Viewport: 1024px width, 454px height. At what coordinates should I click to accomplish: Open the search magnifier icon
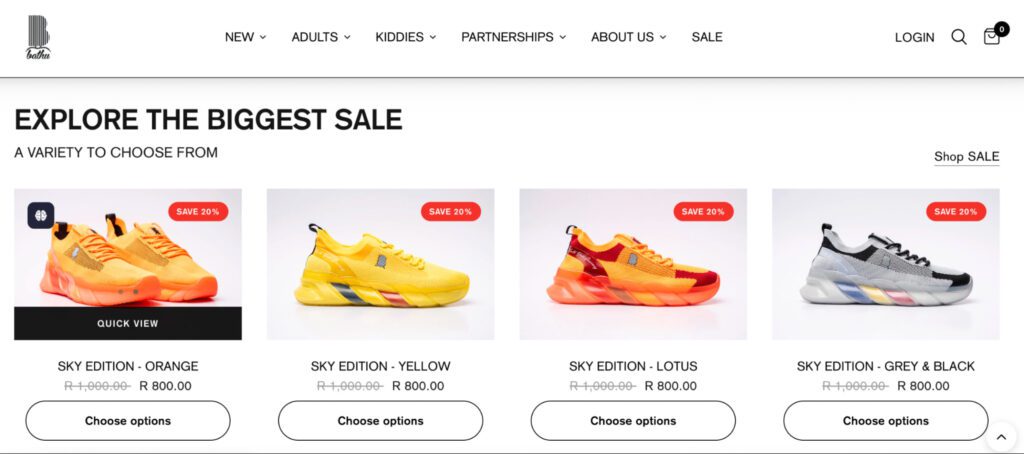(x=958, y=37)
